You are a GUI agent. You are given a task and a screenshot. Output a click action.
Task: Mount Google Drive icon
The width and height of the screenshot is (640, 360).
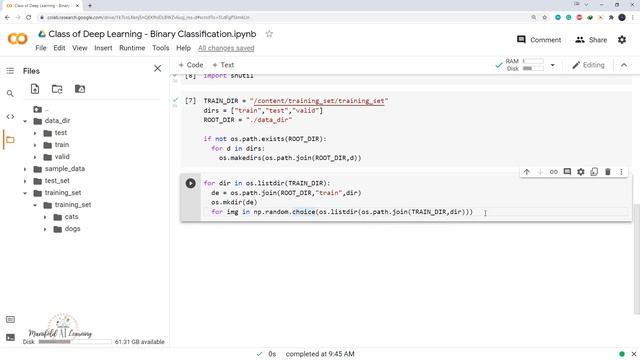tap(80, 89)
